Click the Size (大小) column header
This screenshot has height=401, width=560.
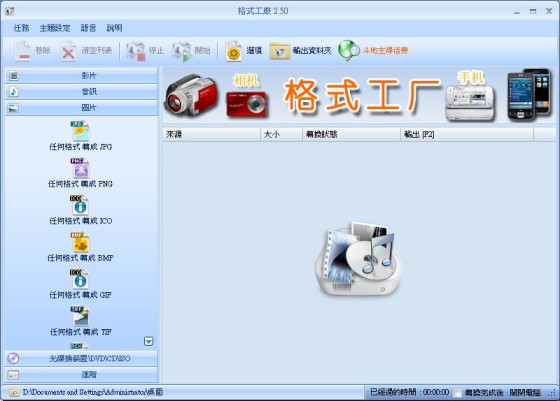281,135
